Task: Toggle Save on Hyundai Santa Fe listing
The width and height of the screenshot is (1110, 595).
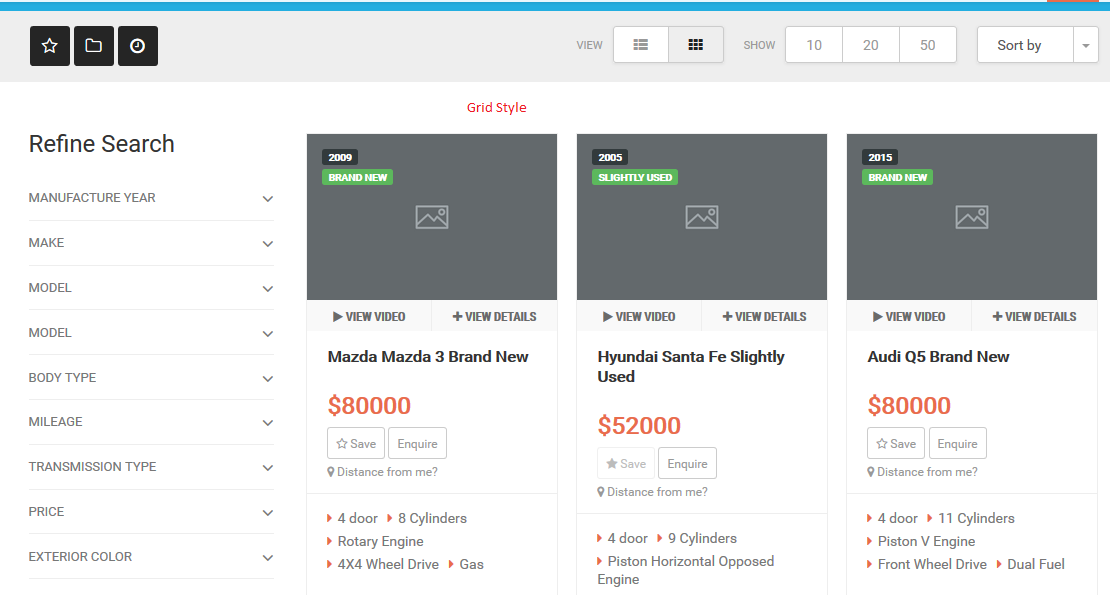Action: tap(626, 463)
